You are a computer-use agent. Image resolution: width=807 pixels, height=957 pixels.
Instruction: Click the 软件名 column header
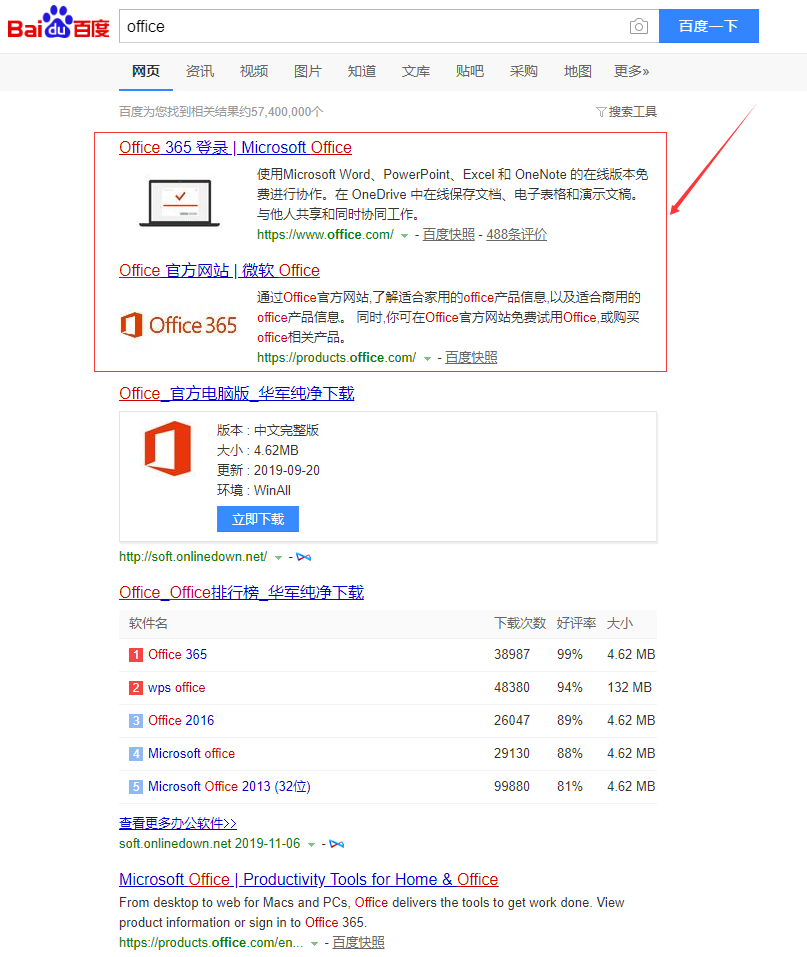coord(148,623)
